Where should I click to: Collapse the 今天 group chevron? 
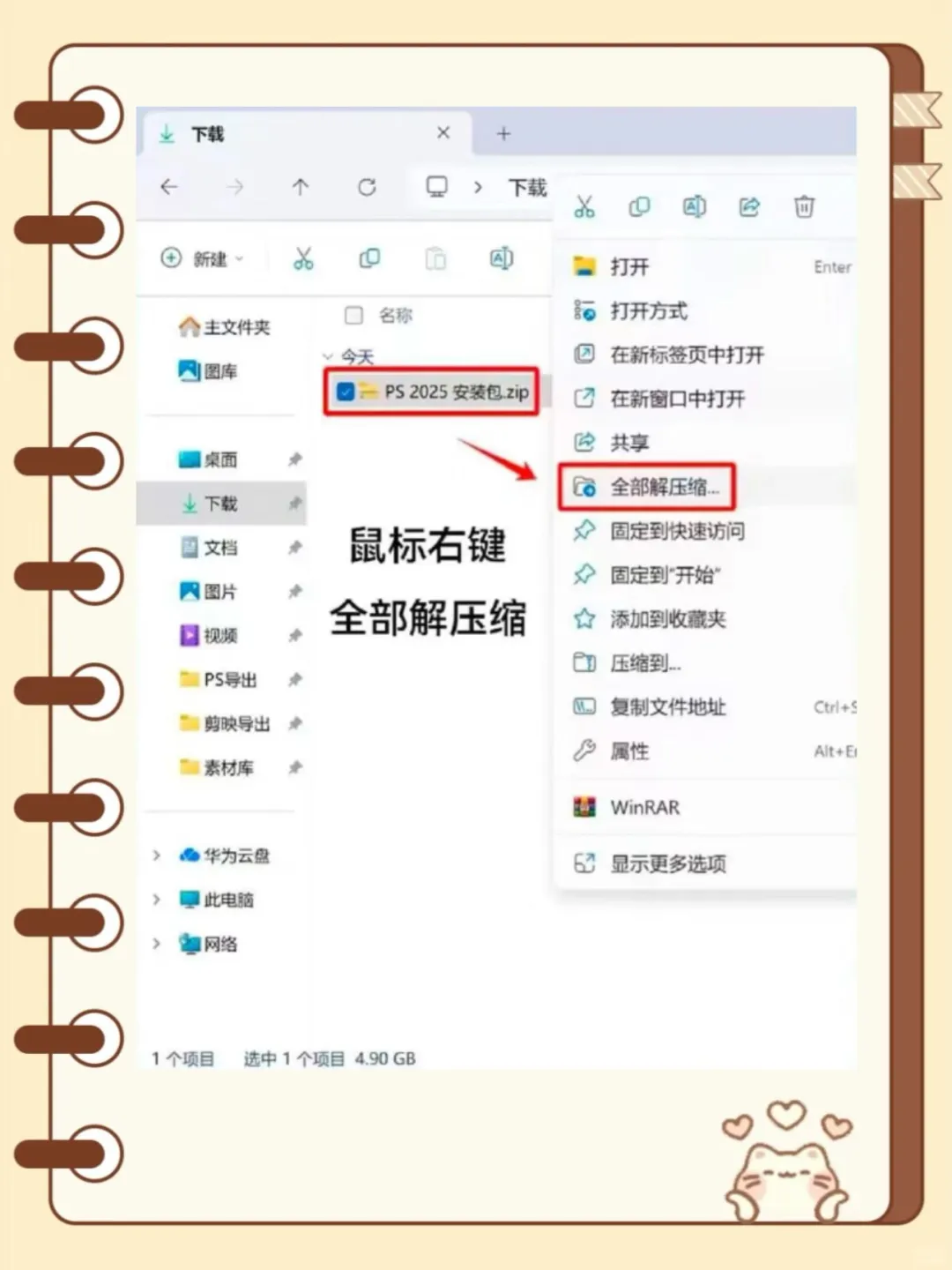328,356
